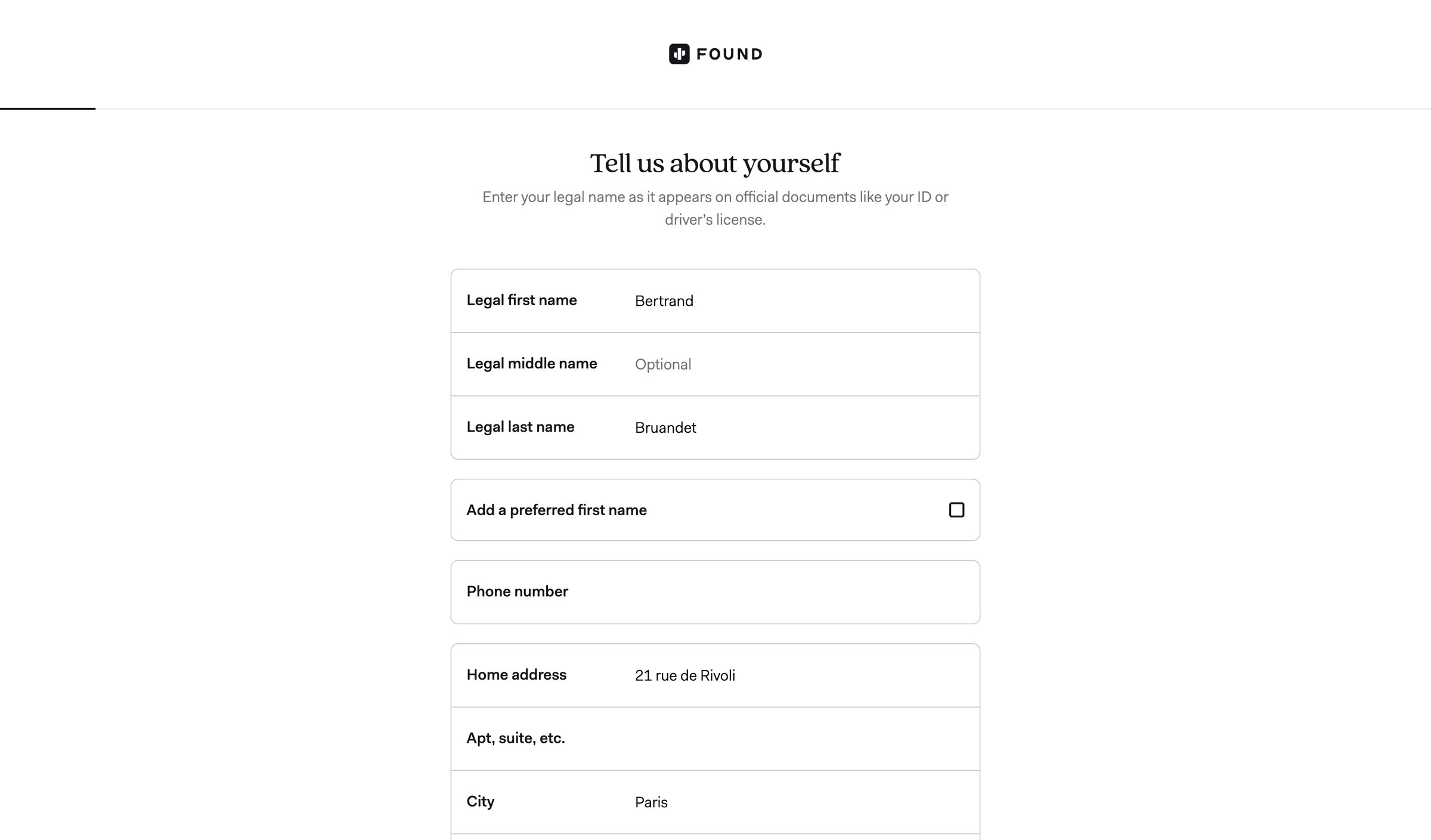The height and width of the screenshot is (840, 1431).
Task: Click the Apt, suite, etc. label
Action: point(516,738)
